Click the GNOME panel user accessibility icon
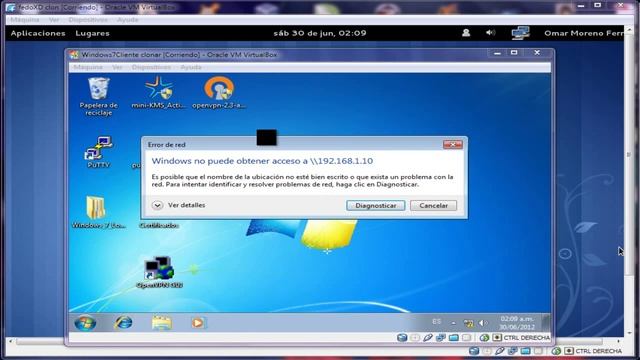The height and width of the screenshot is (360, 640). point(466,33)
